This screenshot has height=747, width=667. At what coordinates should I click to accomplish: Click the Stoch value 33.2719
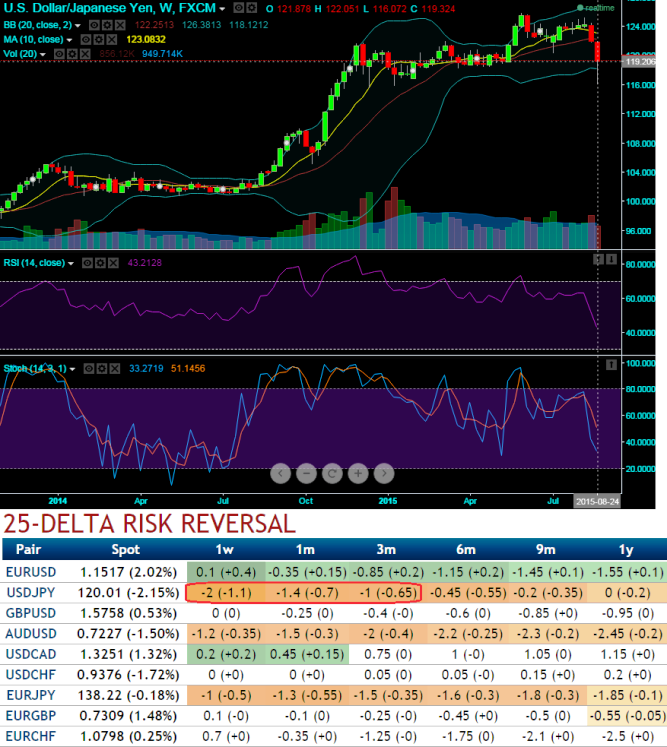pos(146,369)
